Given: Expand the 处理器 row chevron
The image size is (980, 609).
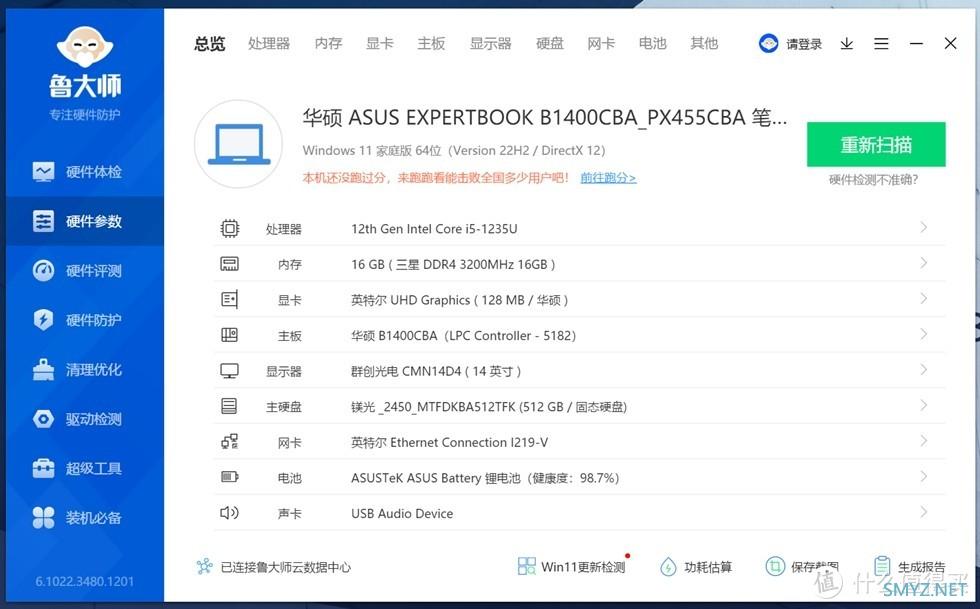Looking at the screenshot, I should coord(923,227).
